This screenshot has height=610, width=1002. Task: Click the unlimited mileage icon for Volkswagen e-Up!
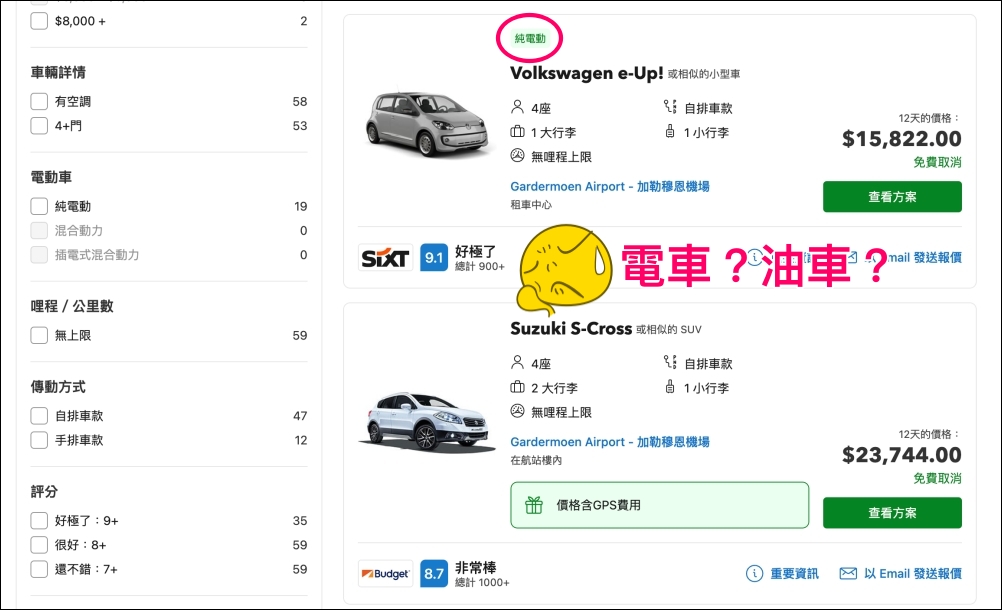tap(517, 155)
